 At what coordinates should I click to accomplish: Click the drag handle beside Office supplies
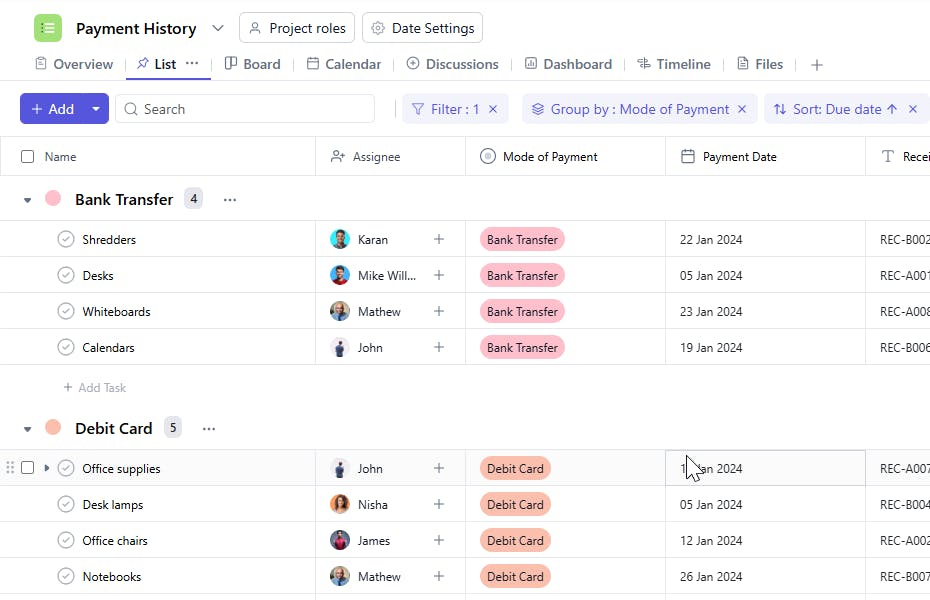[11, 468]
